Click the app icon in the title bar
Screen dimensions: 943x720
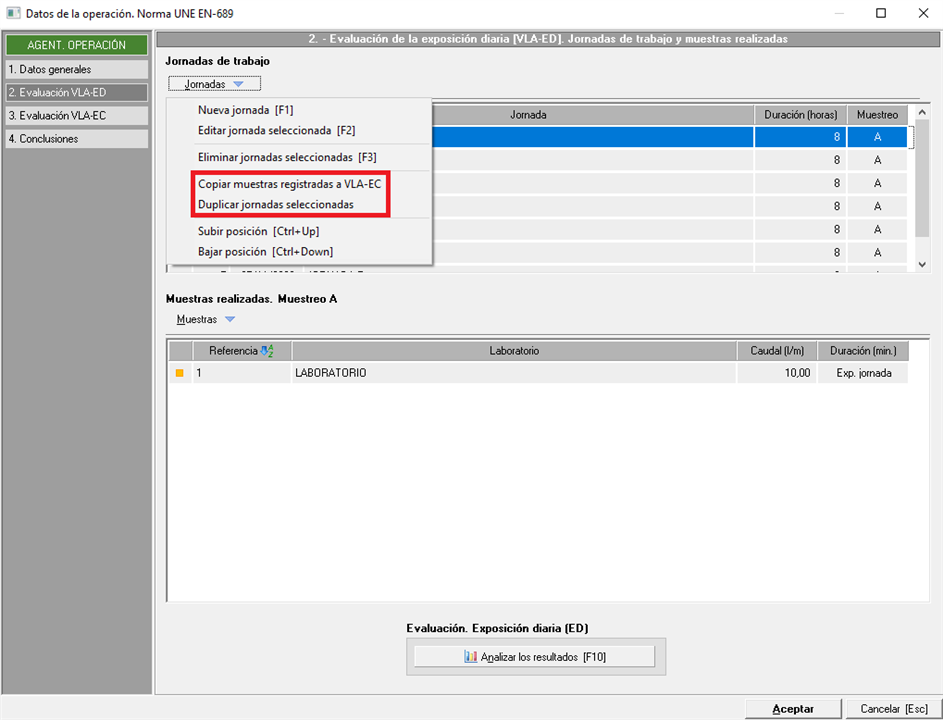(x=13, y=13)
